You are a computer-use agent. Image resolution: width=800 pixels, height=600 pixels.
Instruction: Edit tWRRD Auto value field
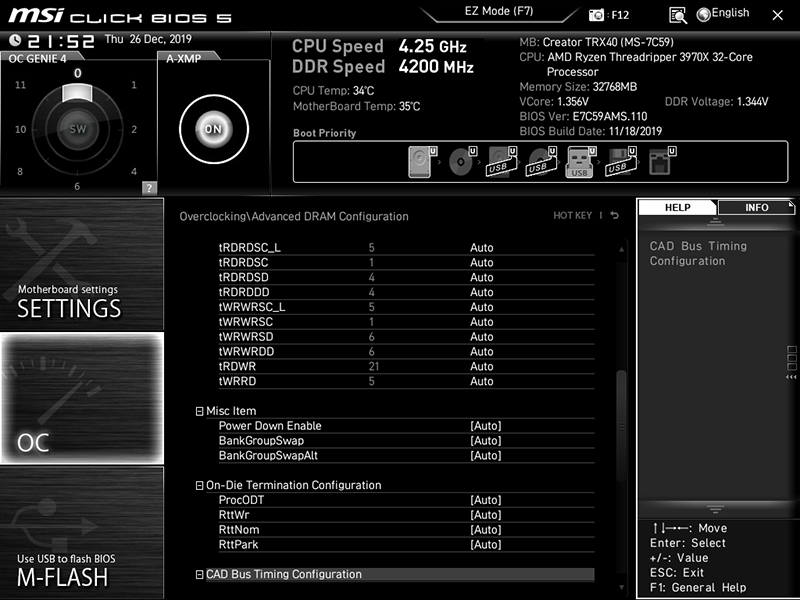click(x=482, y=381)
